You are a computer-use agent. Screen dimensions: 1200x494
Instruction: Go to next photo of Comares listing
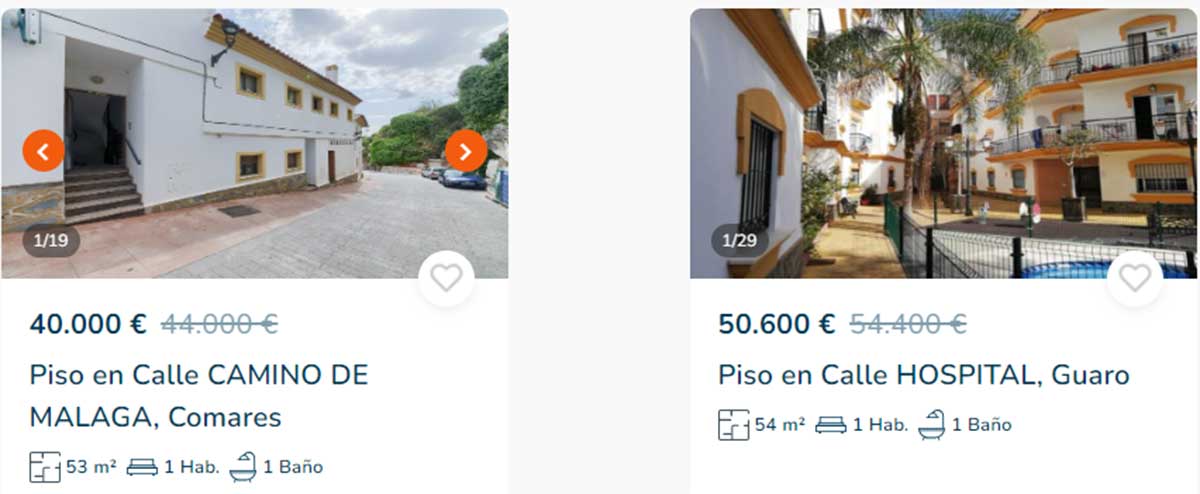click(x=466, y=151)
